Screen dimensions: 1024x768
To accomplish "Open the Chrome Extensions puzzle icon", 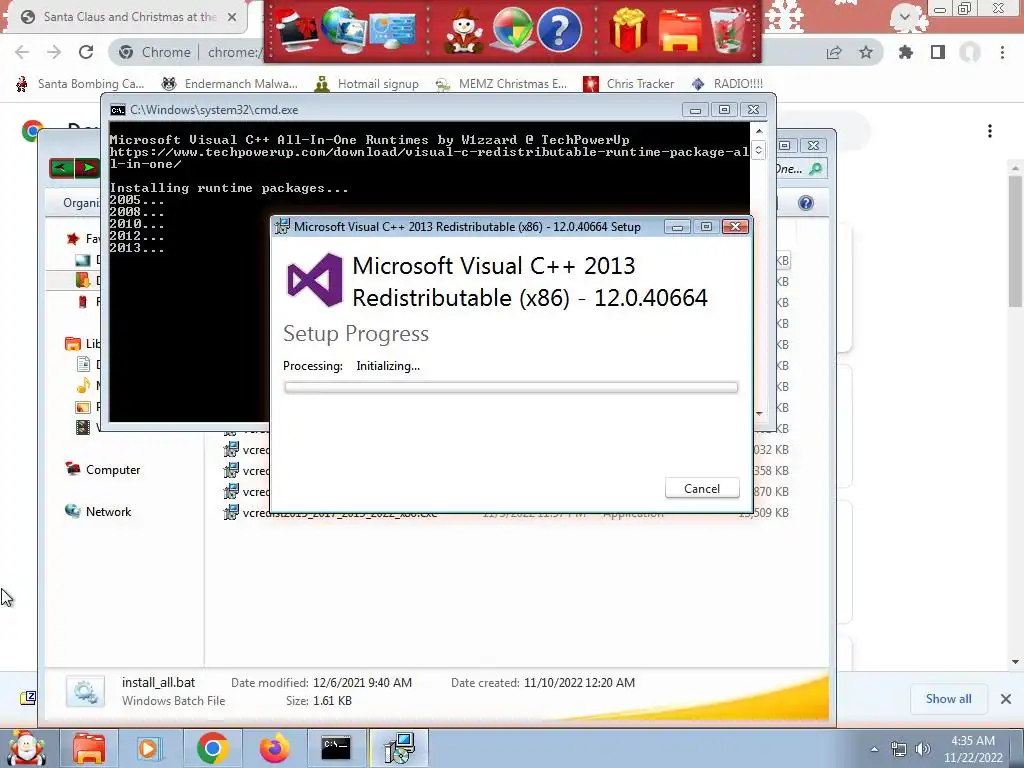I will click(x=906, y=52).
